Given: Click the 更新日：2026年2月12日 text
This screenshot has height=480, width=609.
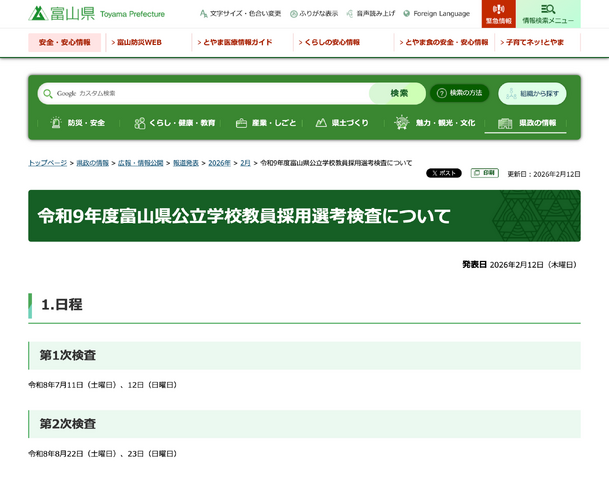Looking at the screenshot, I should pyautogui.click(x=544, y=174).
